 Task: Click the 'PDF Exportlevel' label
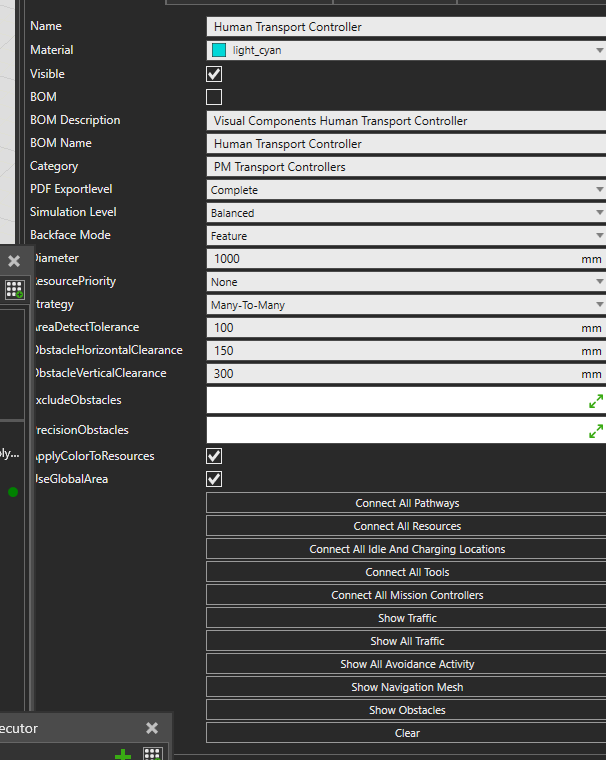(x=71, y=189)
